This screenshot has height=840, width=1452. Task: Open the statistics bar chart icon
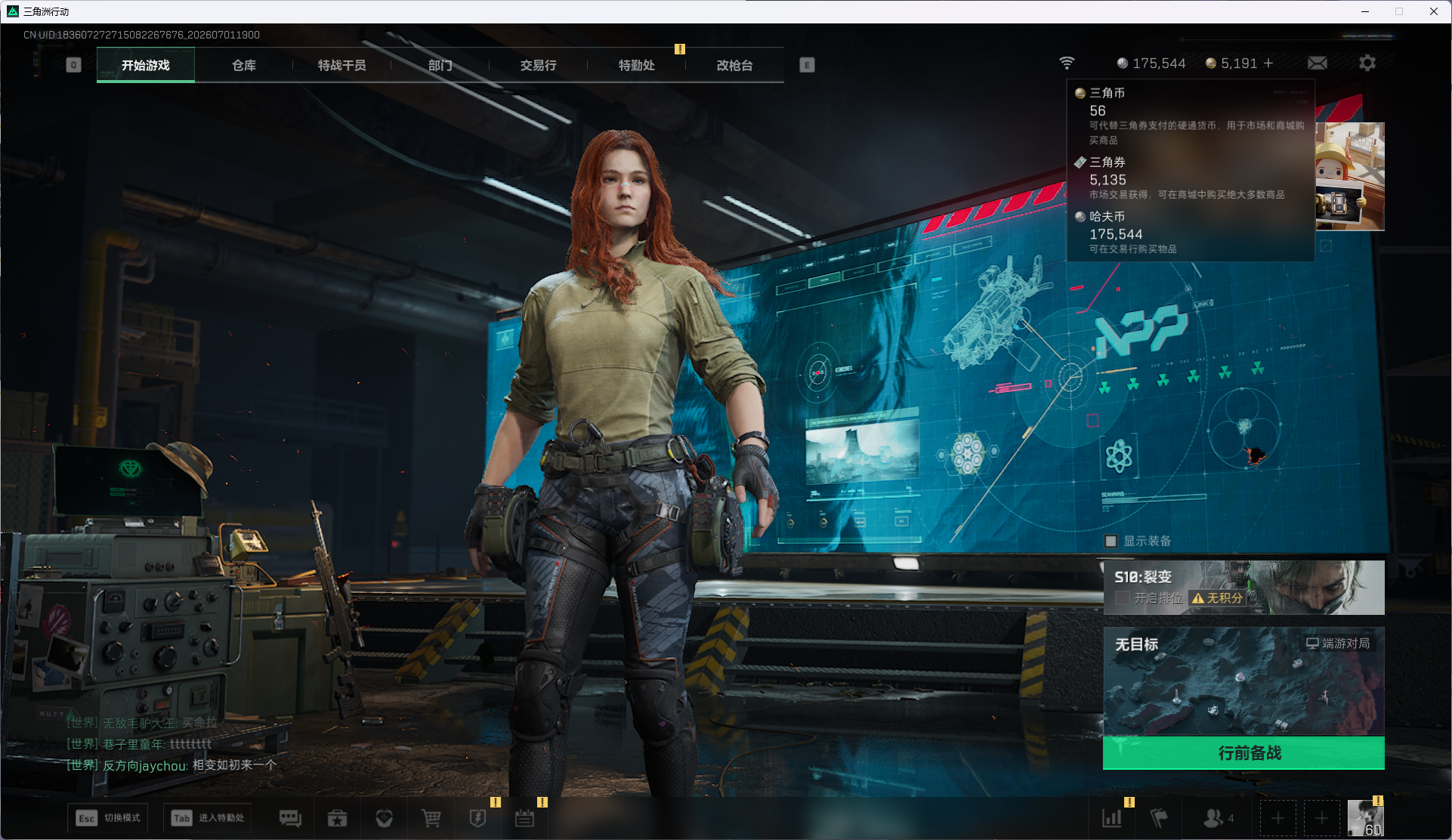tap(1111, 818)
